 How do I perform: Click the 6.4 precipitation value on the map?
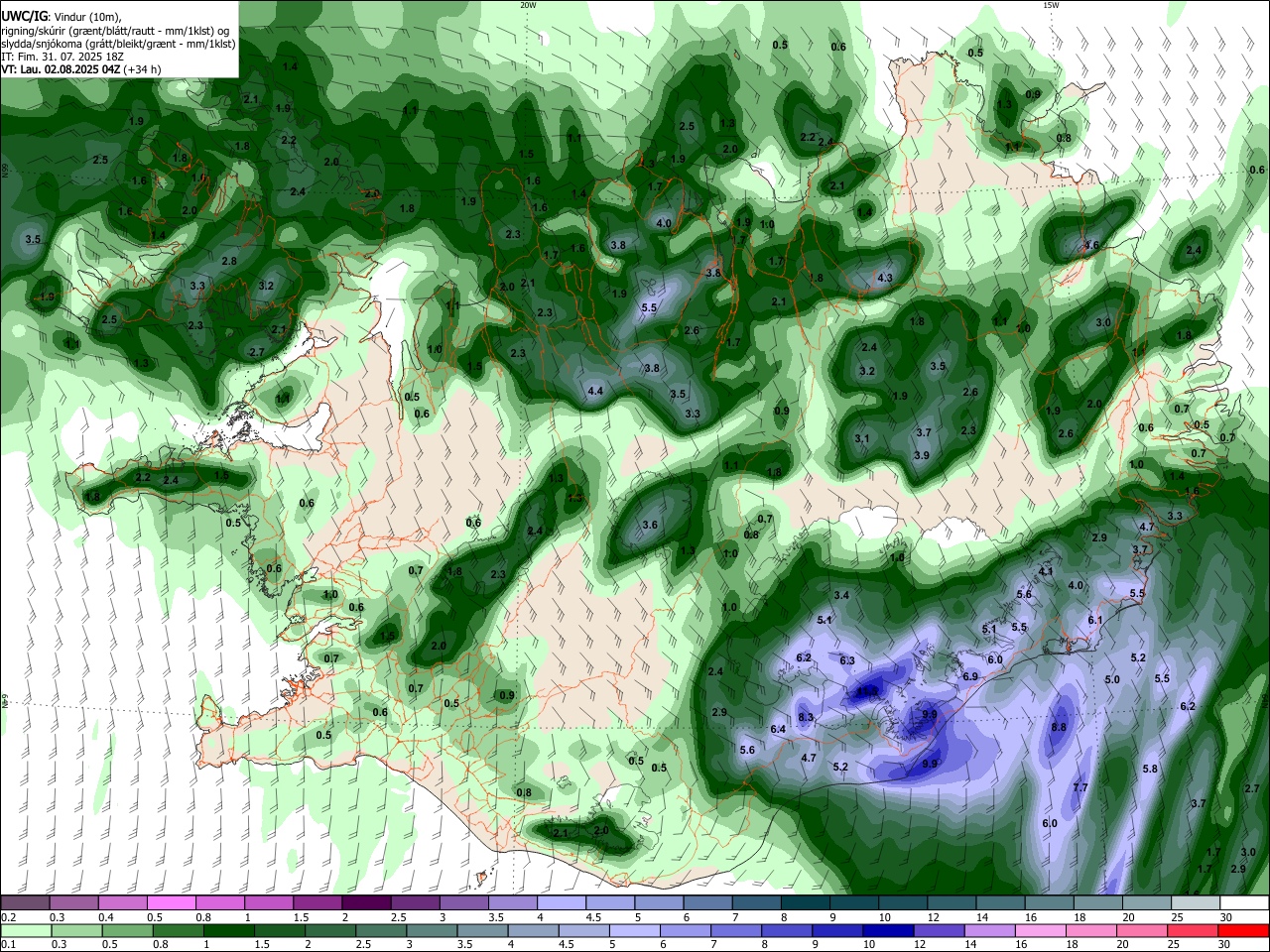778,729
